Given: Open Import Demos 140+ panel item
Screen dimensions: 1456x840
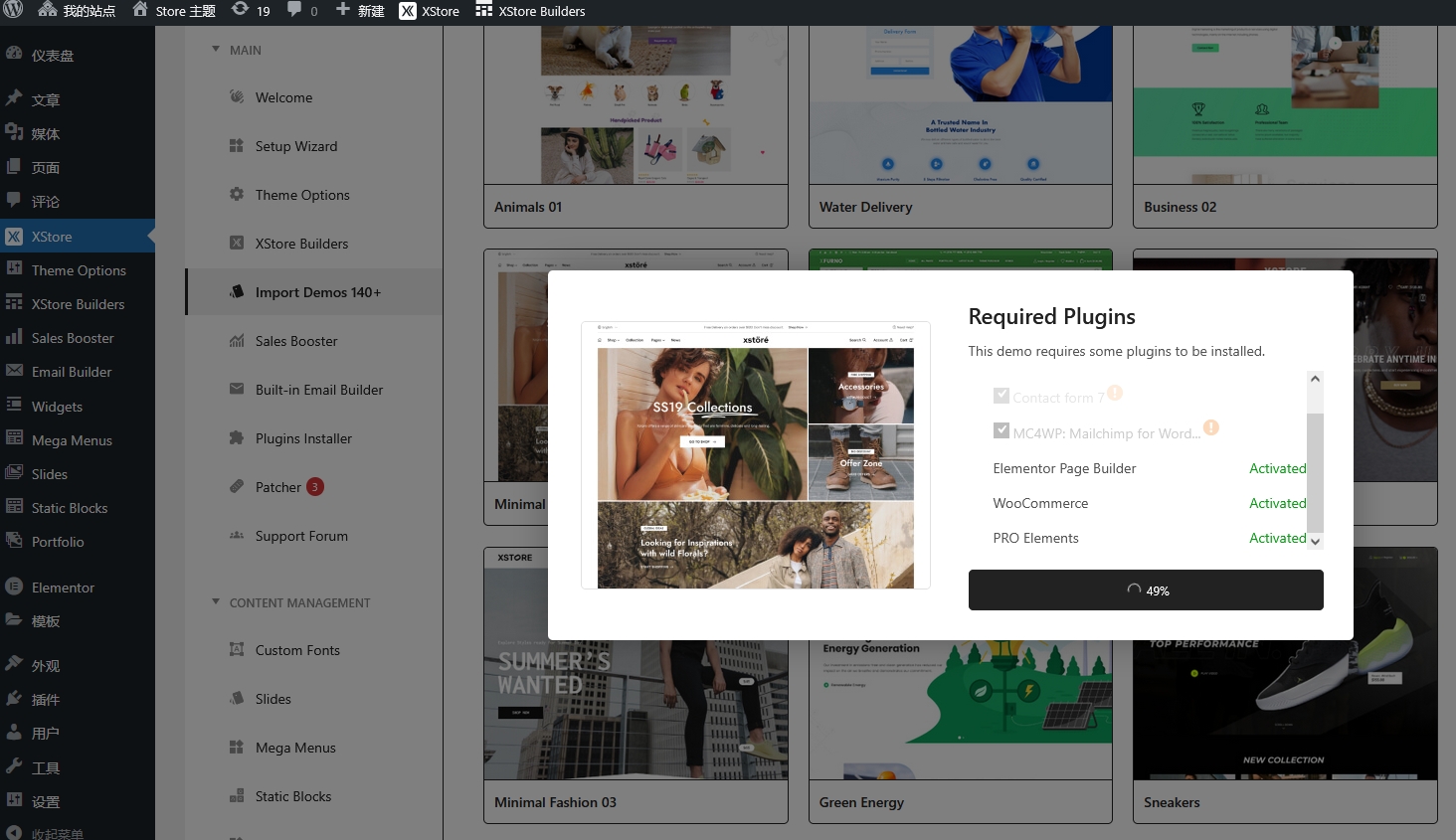Looking at the screenshot, I should 314,292.
